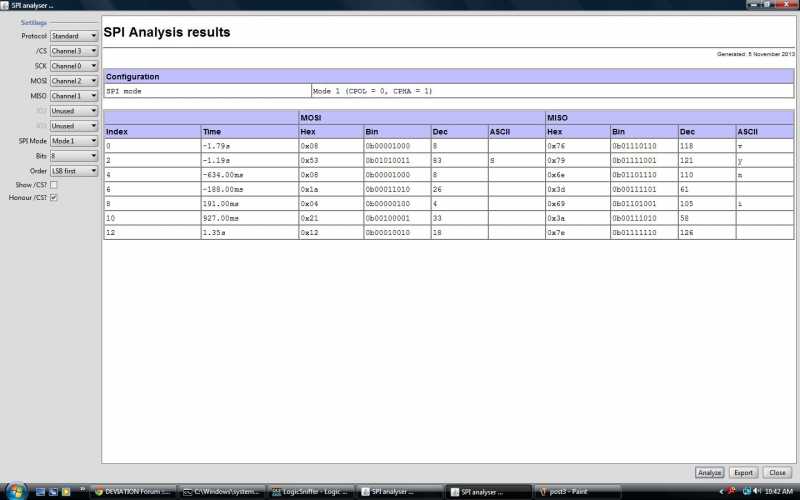Screen dimensions: 800x500
Task: Click the MISO hex cell 0x79
Action: point(578,160)
